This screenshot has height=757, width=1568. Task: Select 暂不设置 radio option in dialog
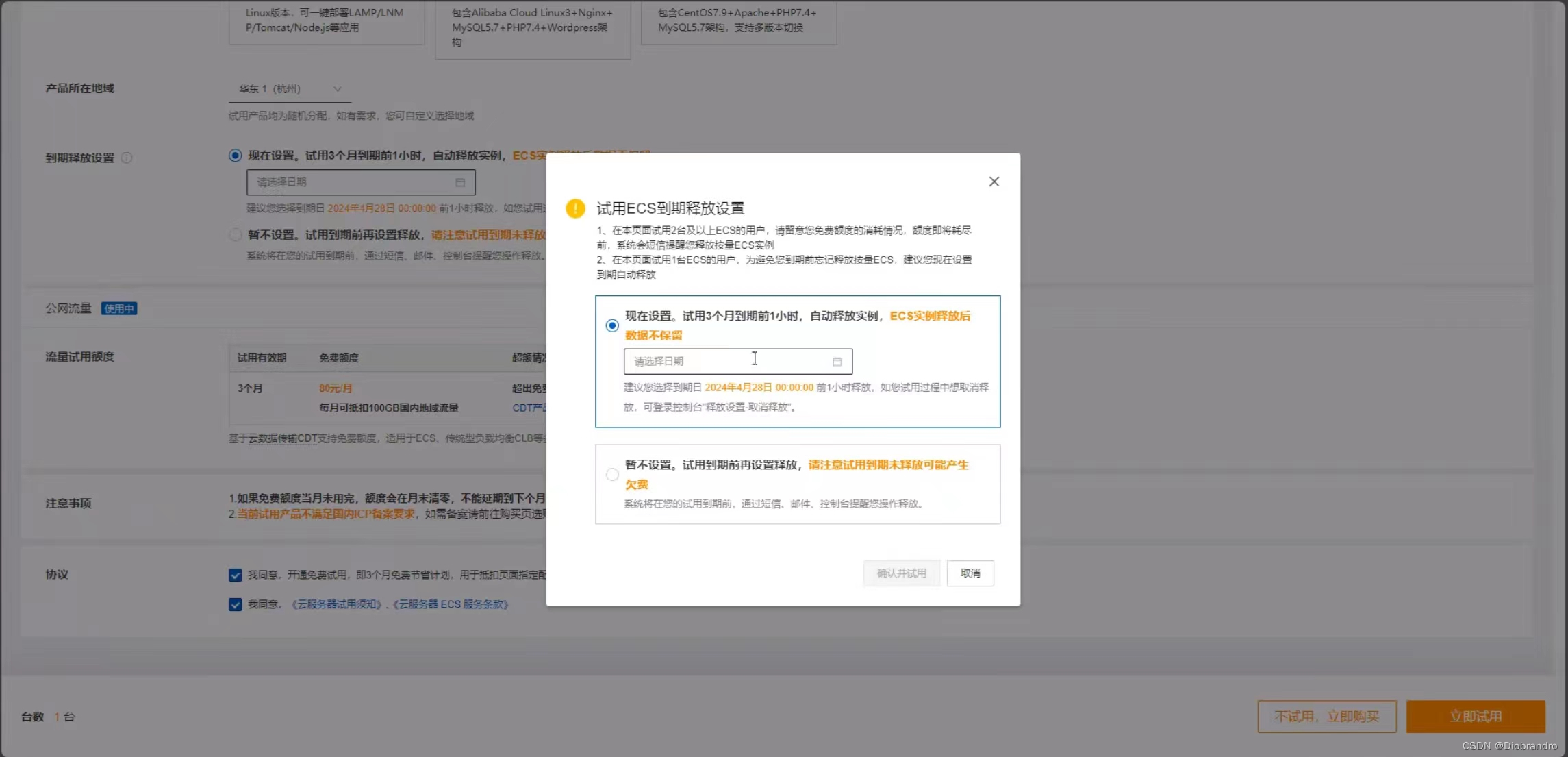[612, 474]
